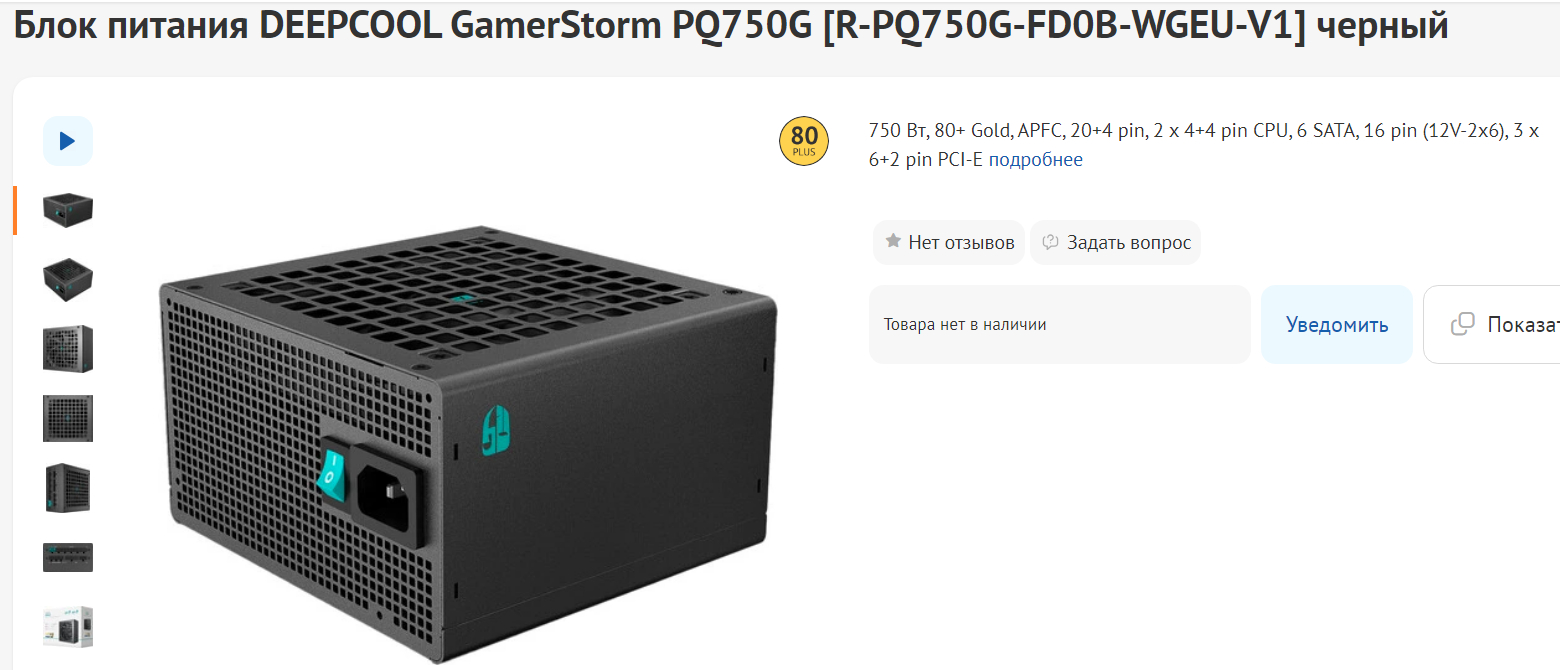Select seventh thumbnail showing retail box
The width and height of the screenshot is (1560, 670).
pyautogui.click(x=68, y=626)
